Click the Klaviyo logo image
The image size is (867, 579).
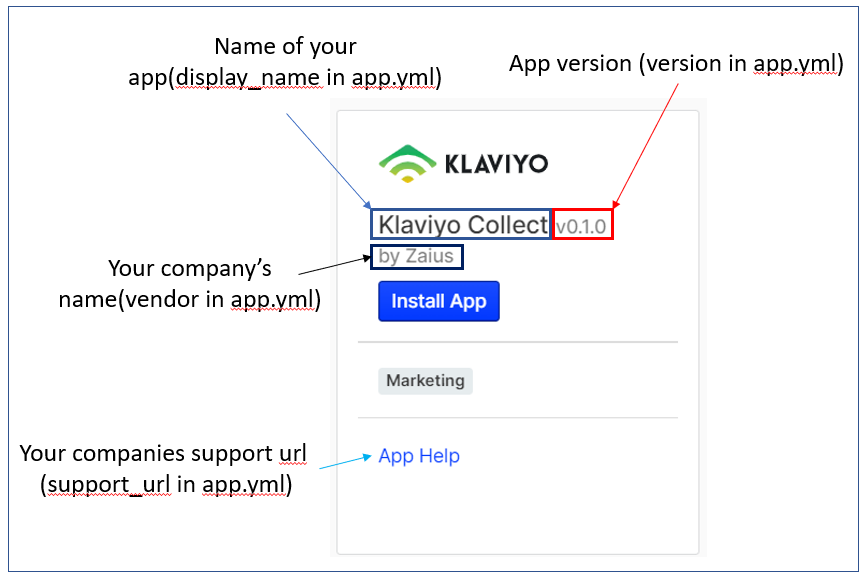463,164
